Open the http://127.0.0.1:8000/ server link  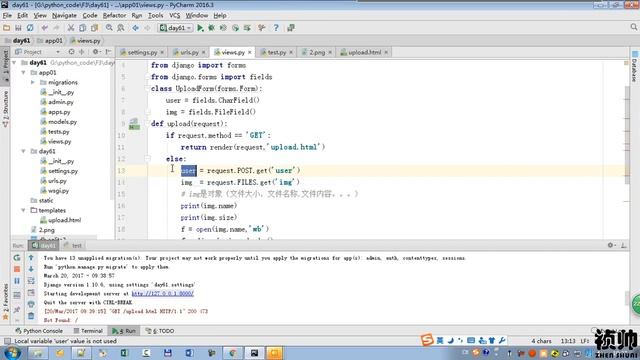(x=162, y=293)
